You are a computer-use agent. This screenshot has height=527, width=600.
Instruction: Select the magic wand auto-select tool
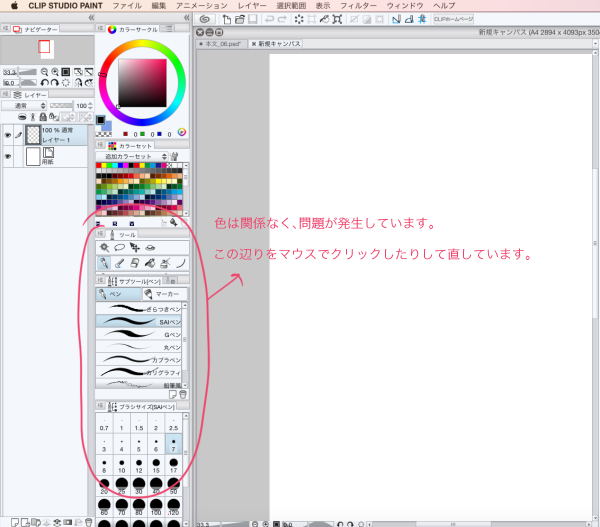pos(104,247)
